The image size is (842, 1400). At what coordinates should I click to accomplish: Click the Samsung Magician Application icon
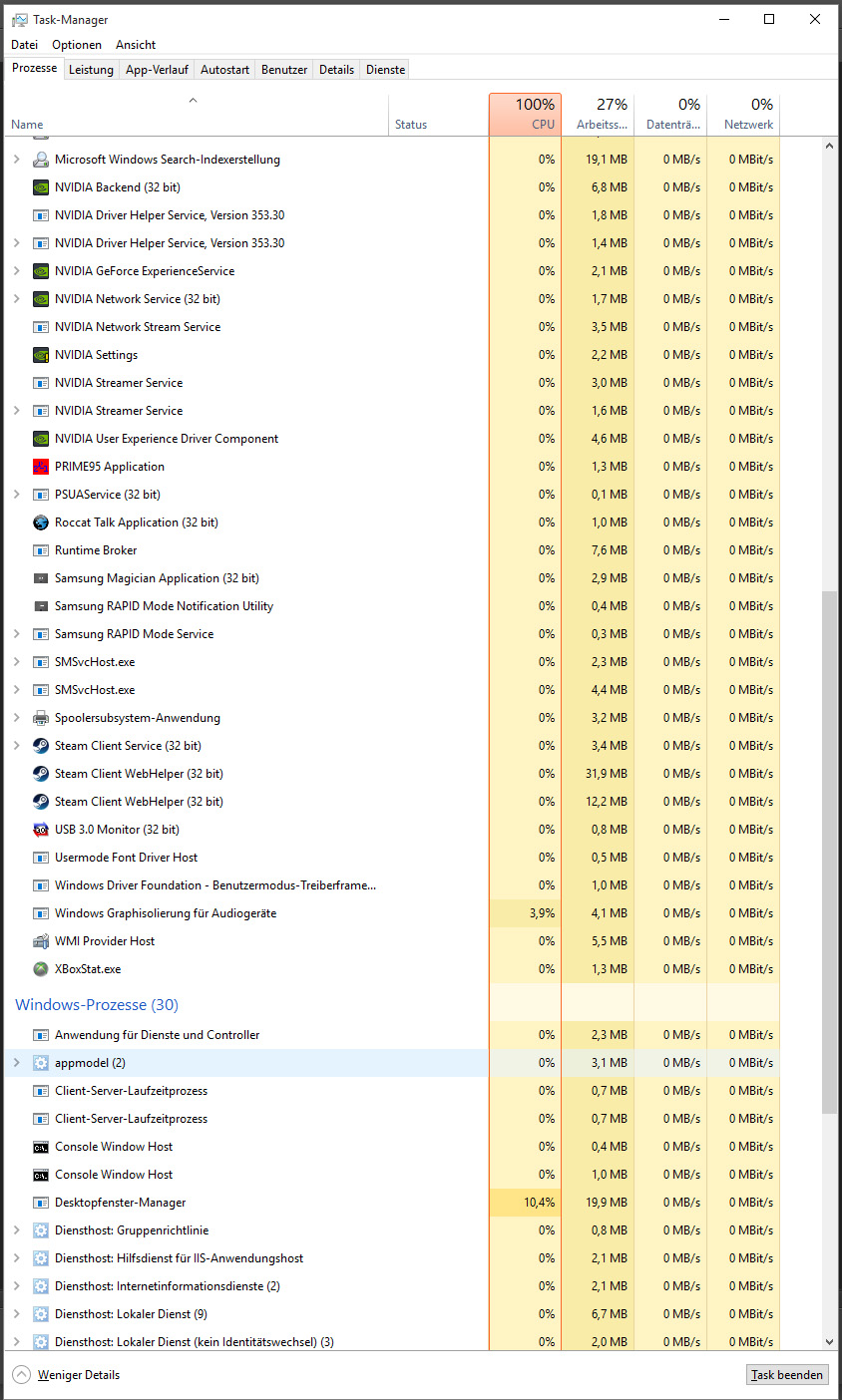[41, 578]
